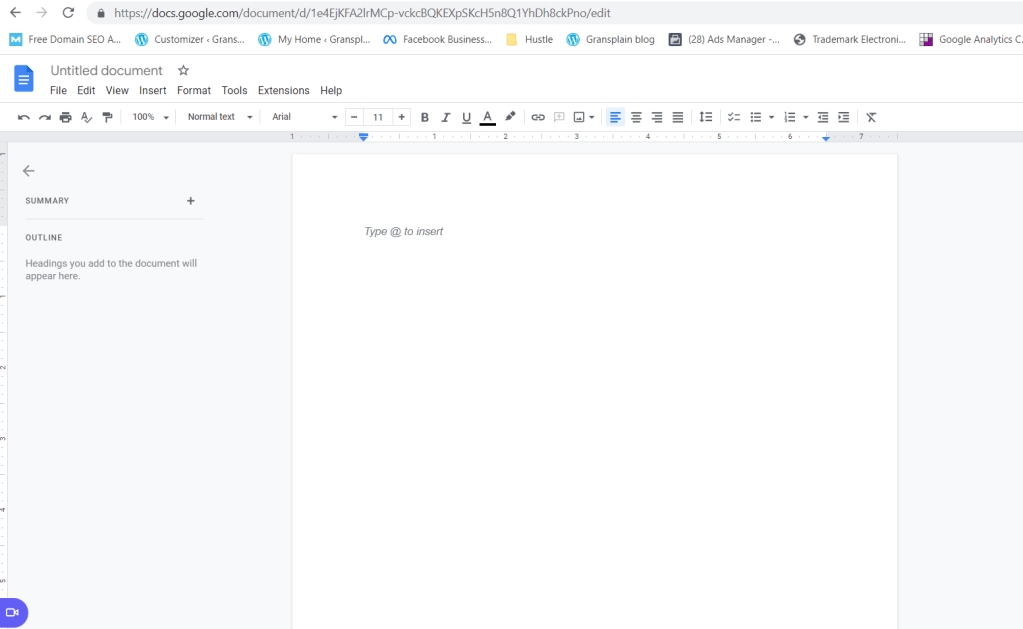This screenshot has height=629, width=1023.
Task: Open the text color picker
Action: coord(488,117)
